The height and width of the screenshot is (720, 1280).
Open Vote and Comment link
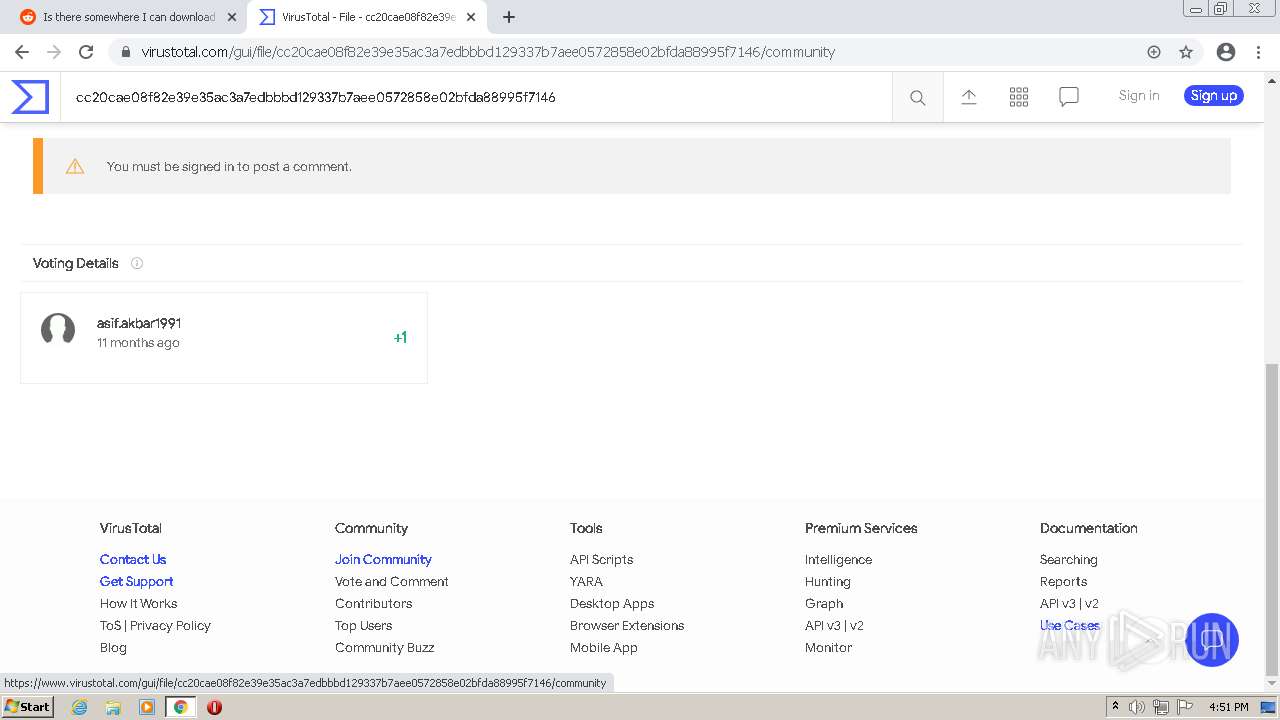tap(392, 581)
